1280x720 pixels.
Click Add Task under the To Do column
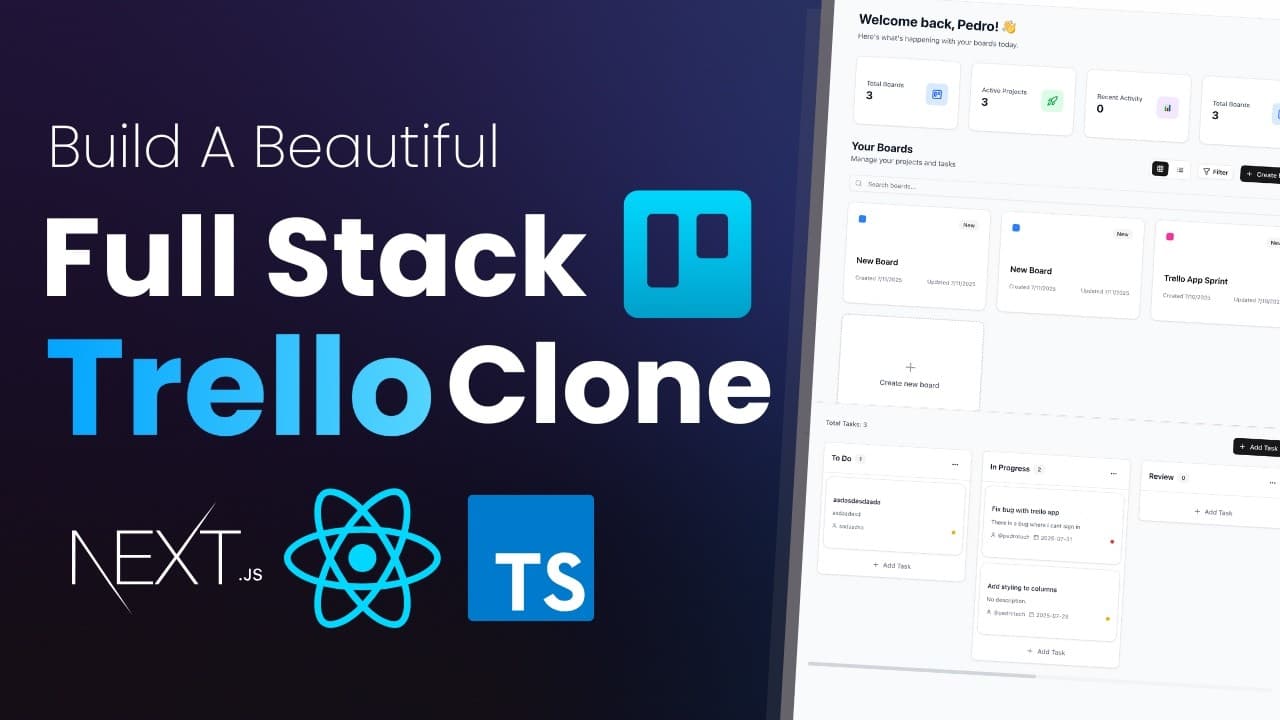[891, 565]
